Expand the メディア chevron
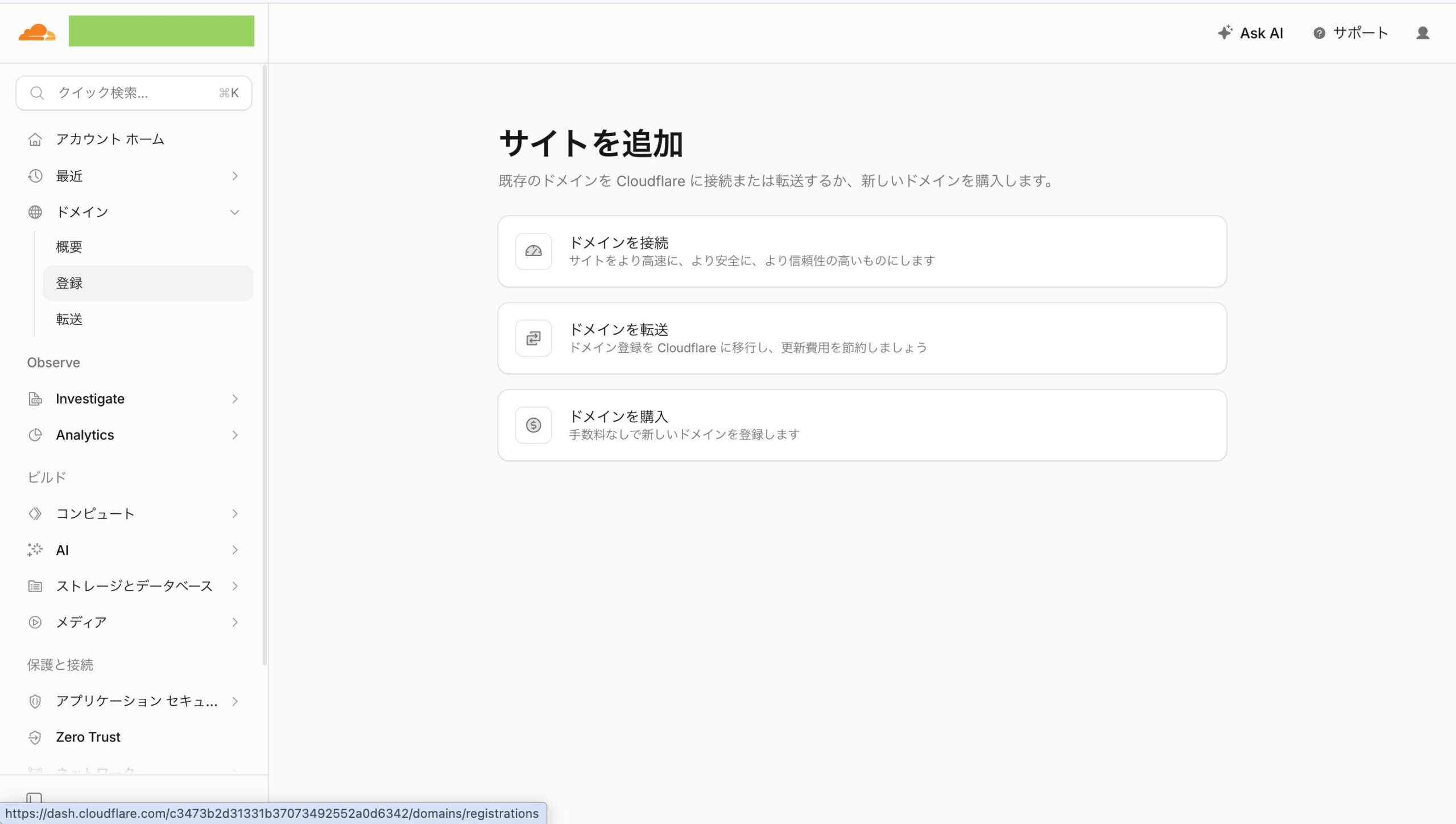Viewport: 1456px width, 824px height. [235, 623]
